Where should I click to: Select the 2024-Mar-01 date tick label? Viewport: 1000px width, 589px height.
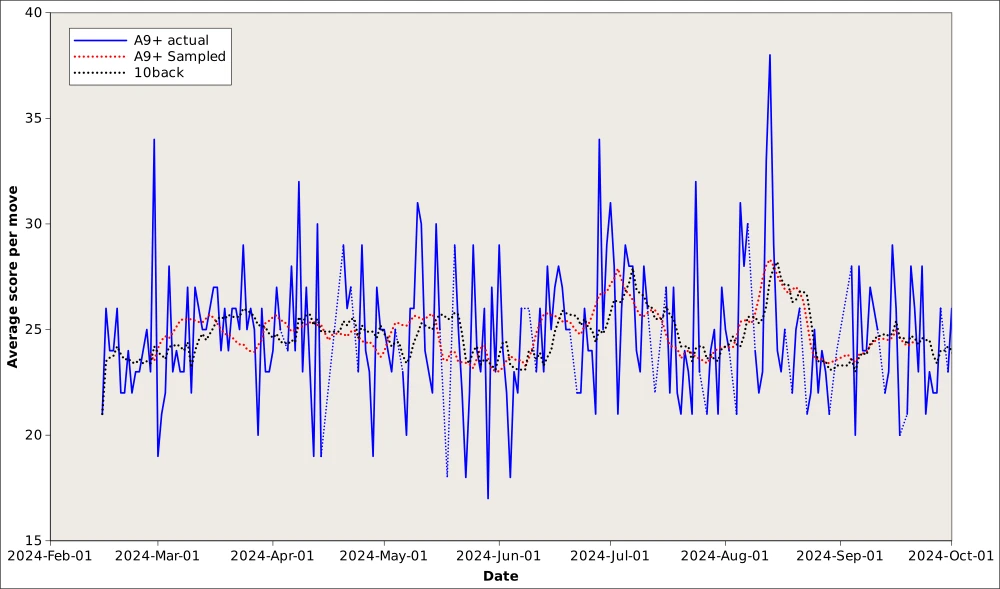[x=158, y=555]
